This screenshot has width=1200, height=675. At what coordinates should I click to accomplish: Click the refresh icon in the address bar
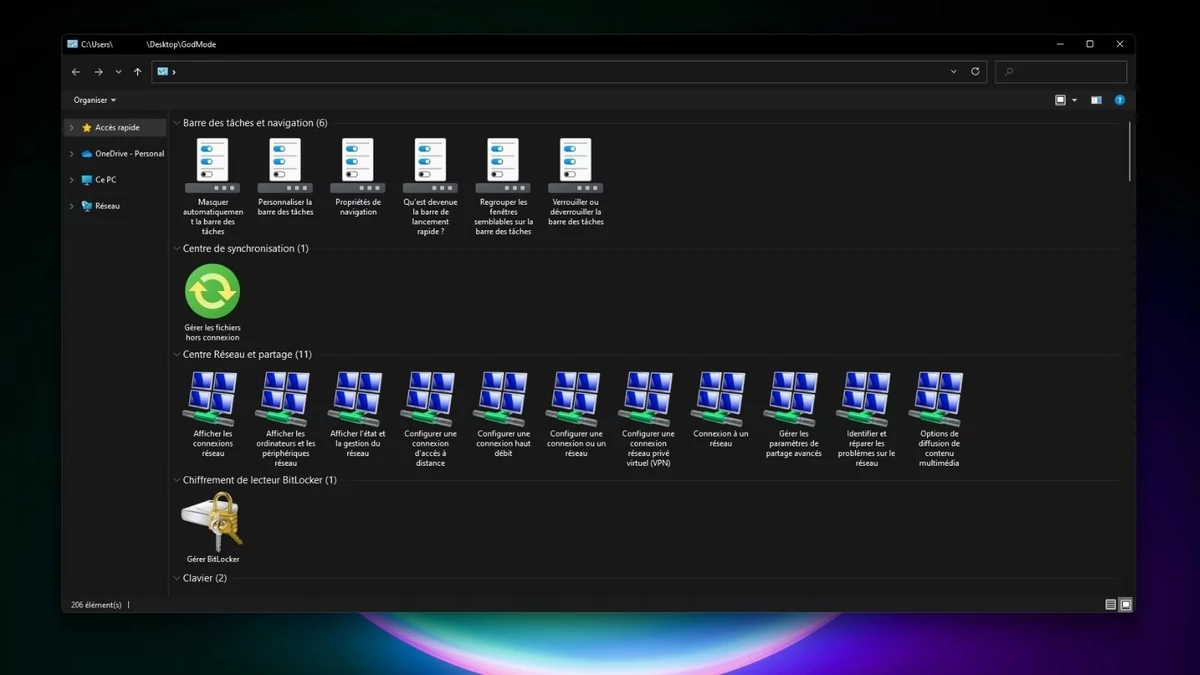[x=975, y=72]
